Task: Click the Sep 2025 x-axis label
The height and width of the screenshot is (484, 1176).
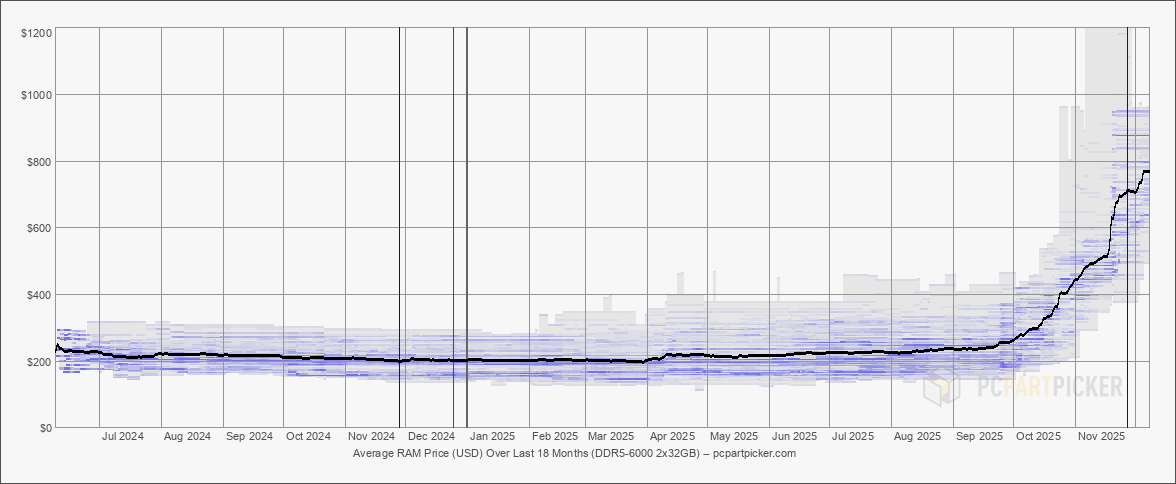Action: click(980, 436)
